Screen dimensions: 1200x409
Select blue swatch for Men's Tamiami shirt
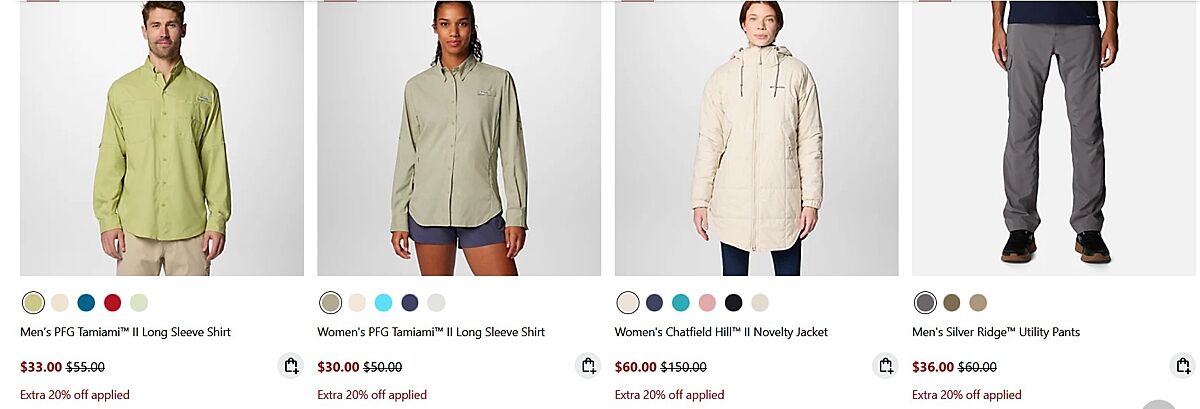pos(86,302)
